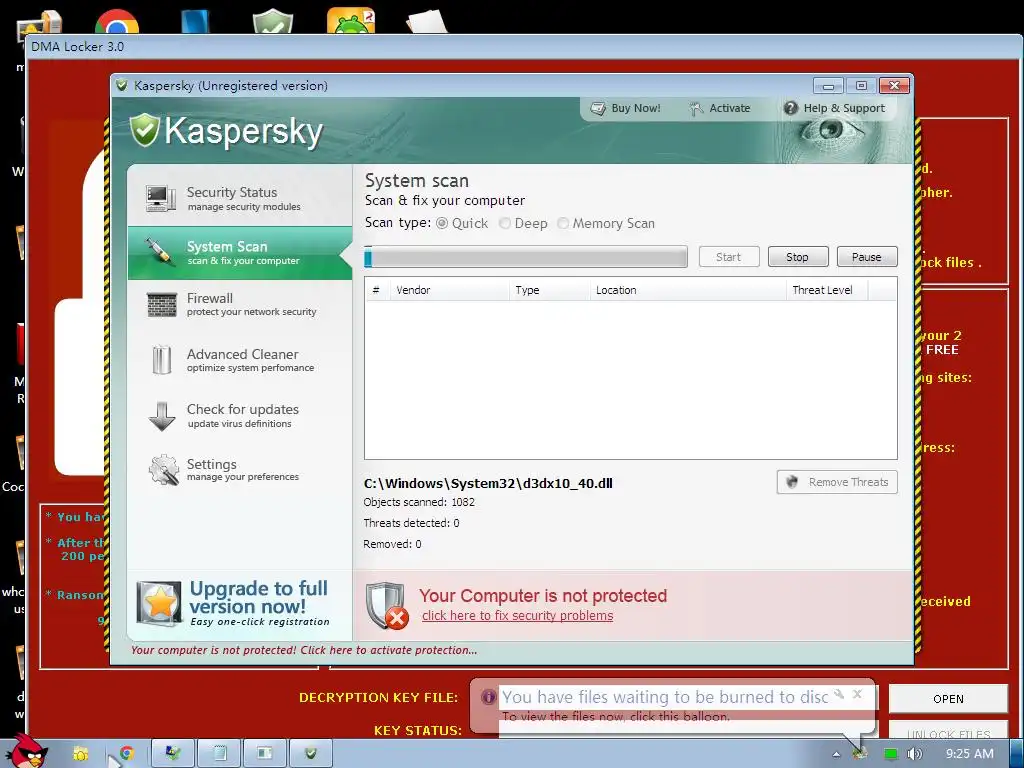Click the Advanced Cleaner trash can icon
The height and width of the screenshot is (768, 1024).
pos(161,360)
